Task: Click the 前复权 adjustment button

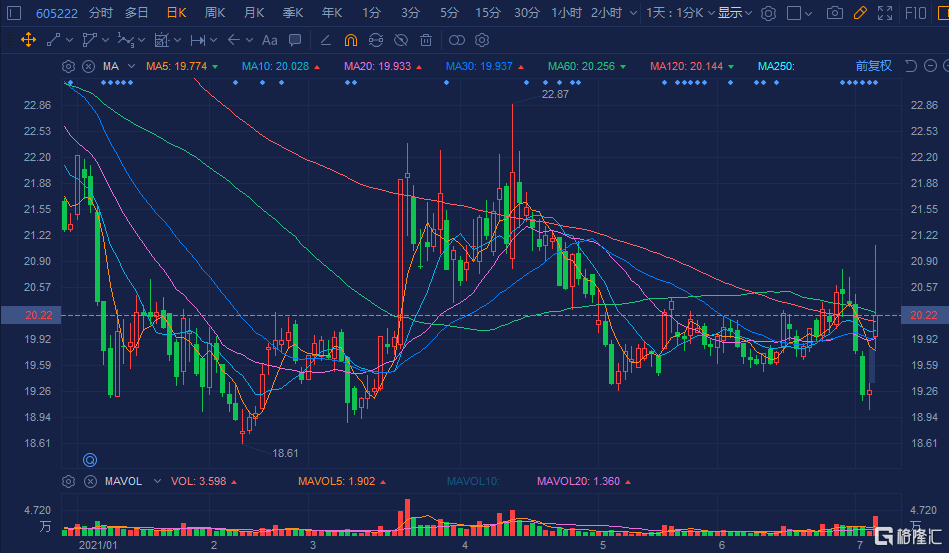Action: click(x=873, y=66)
